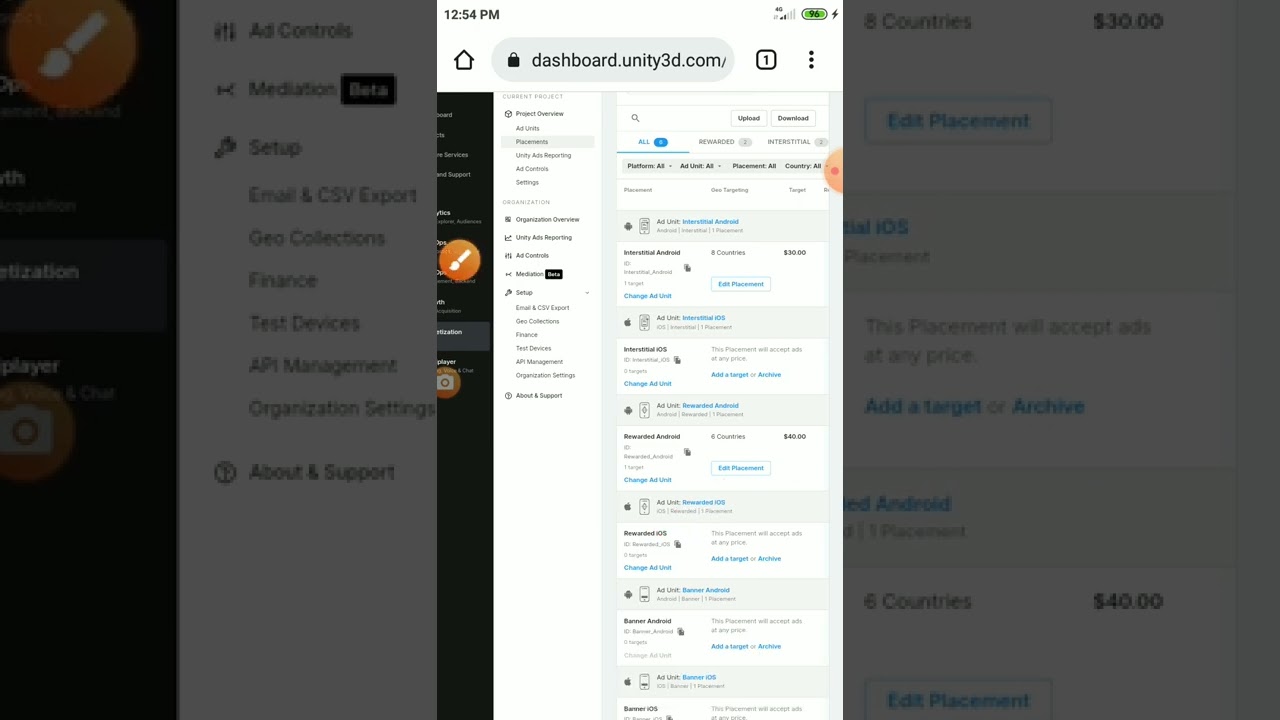Click Edit Placement for Interstitial Android
This screenshot has height=720, width=1280.
click(x=741, y=284)
